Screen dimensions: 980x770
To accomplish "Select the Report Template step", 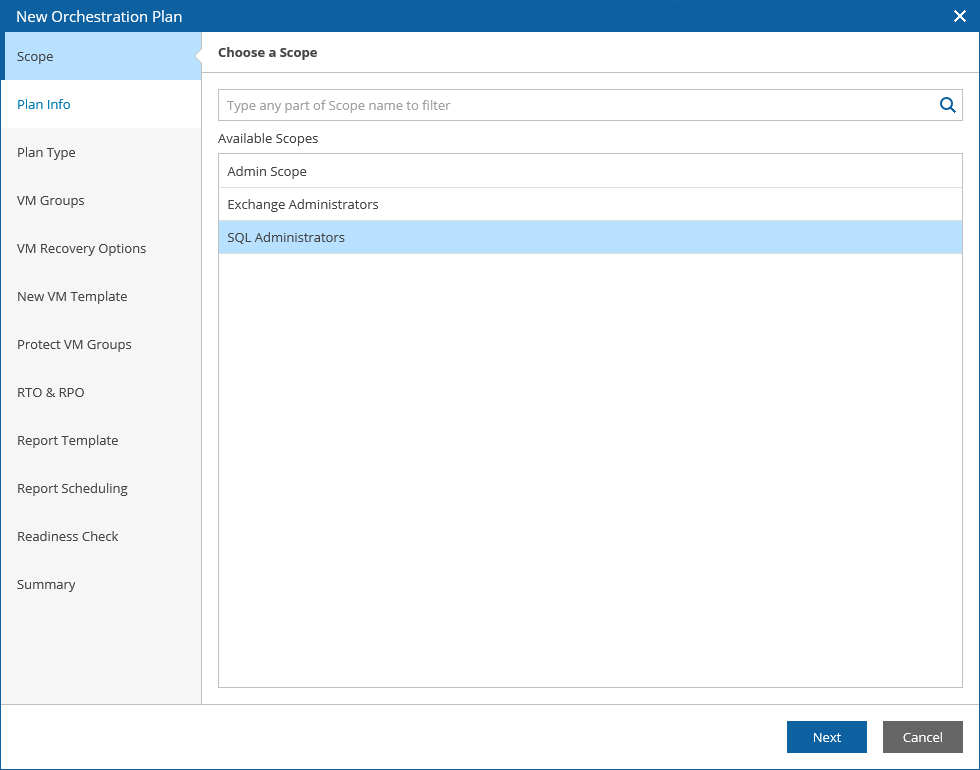I will (x=67, y=440).
